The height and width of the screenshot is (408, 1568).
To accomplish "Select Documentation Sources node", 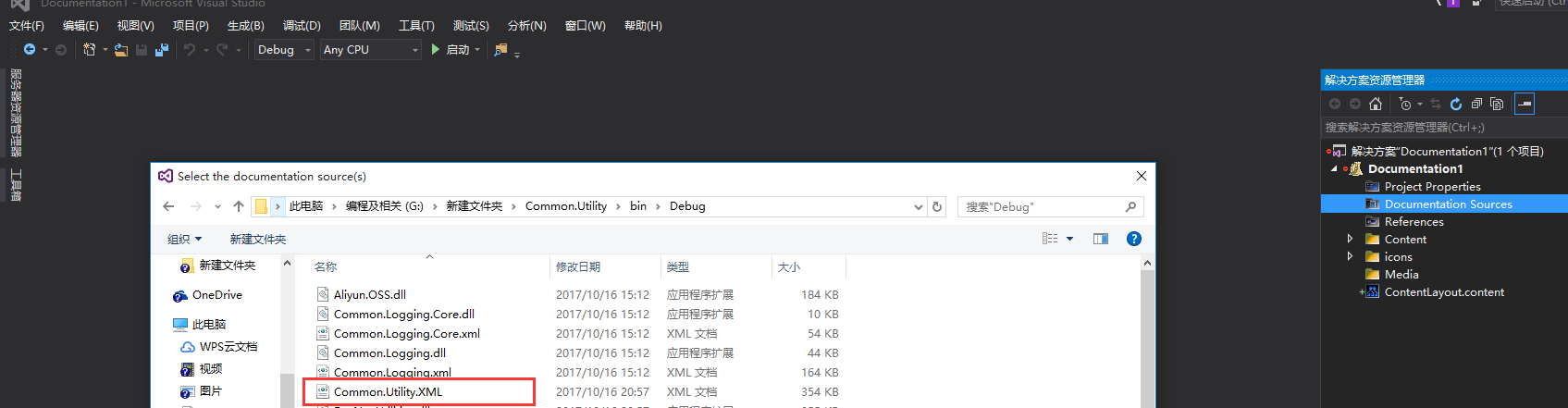I will point(1448,204).
